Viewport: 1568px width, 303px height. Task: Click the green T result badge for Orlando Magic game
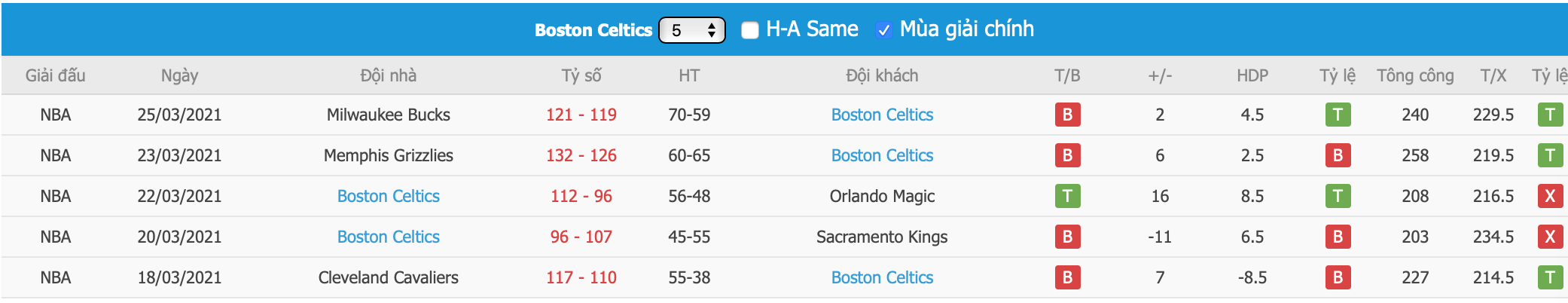click(x=1067, y=196)
